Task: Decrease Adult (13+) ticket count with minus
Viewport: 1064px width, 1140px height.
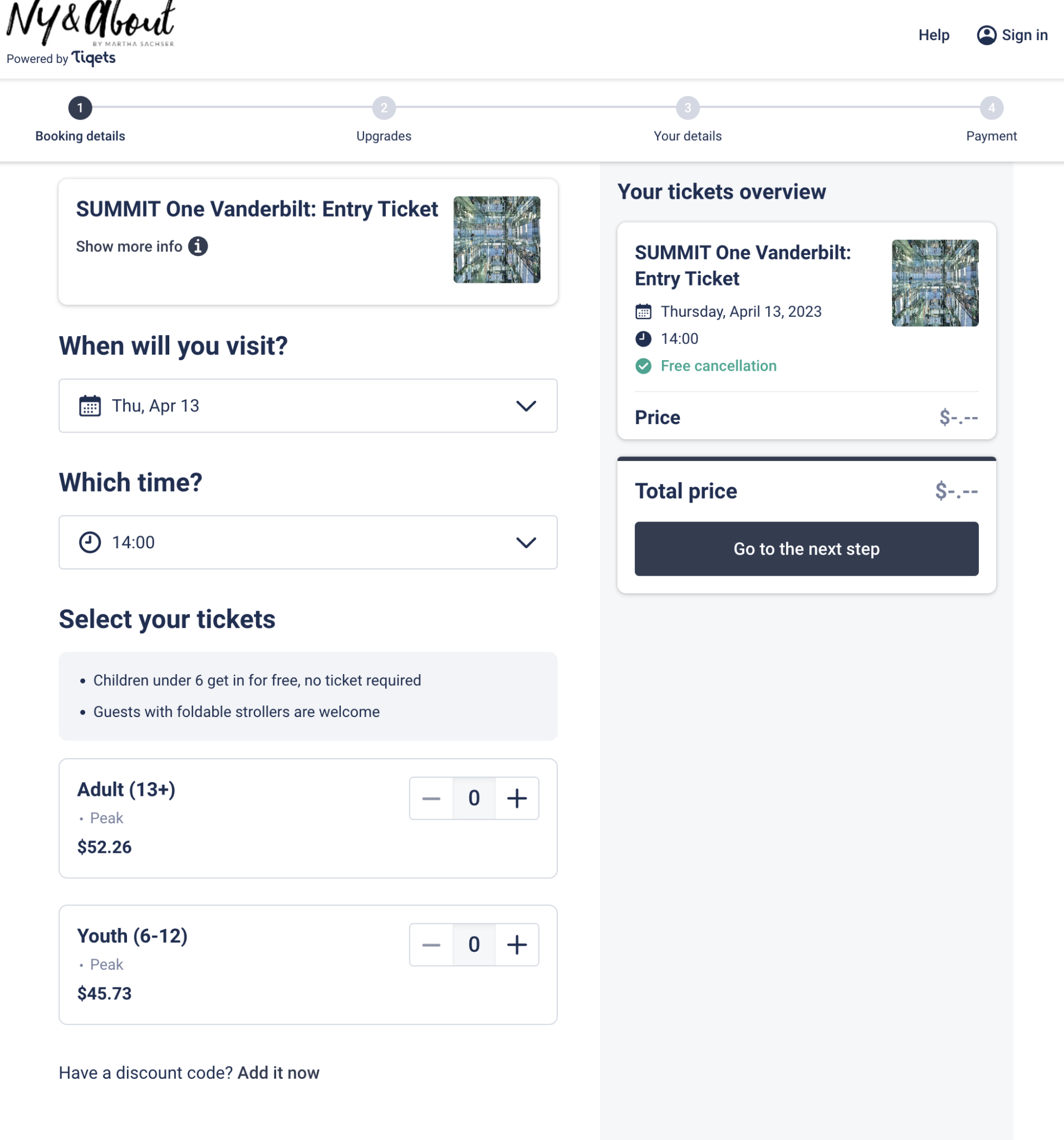Action: coord(432,798)
